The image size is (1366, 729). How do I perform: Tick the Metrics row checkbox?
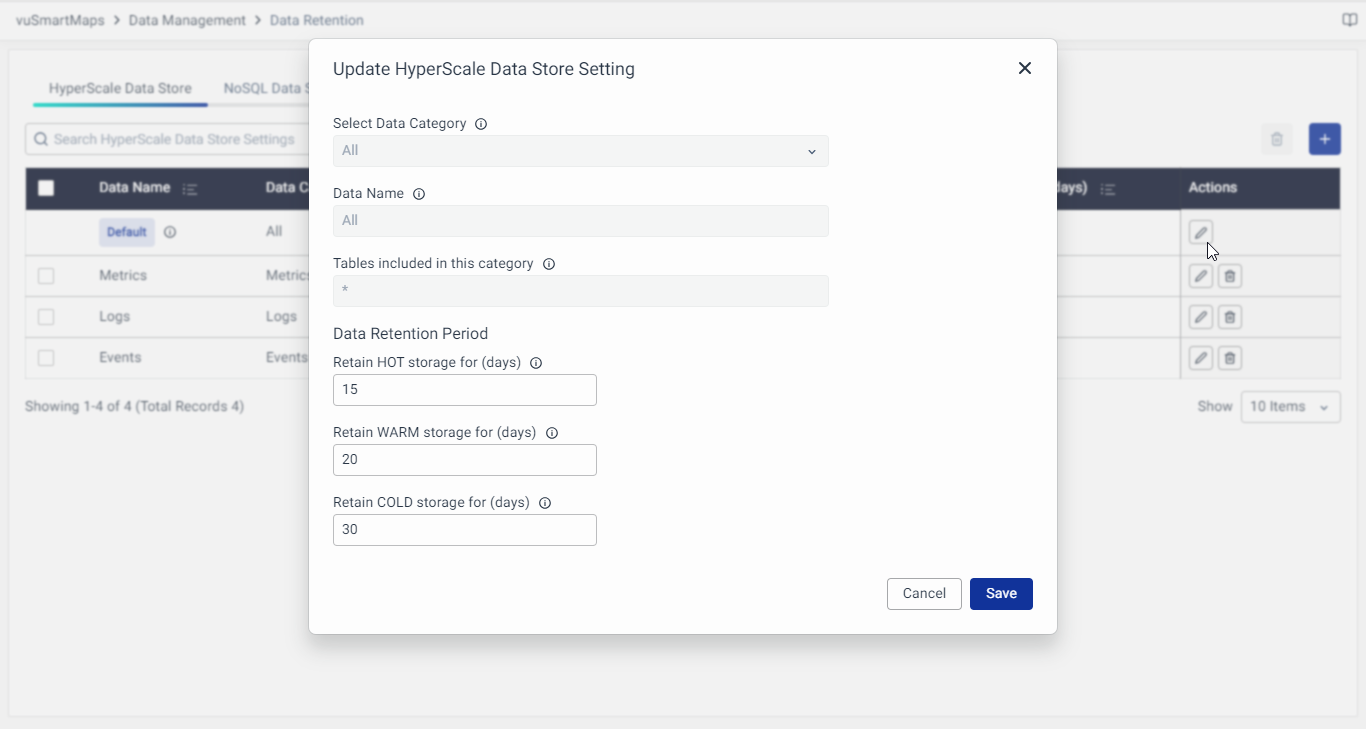(x=46, y=276)
